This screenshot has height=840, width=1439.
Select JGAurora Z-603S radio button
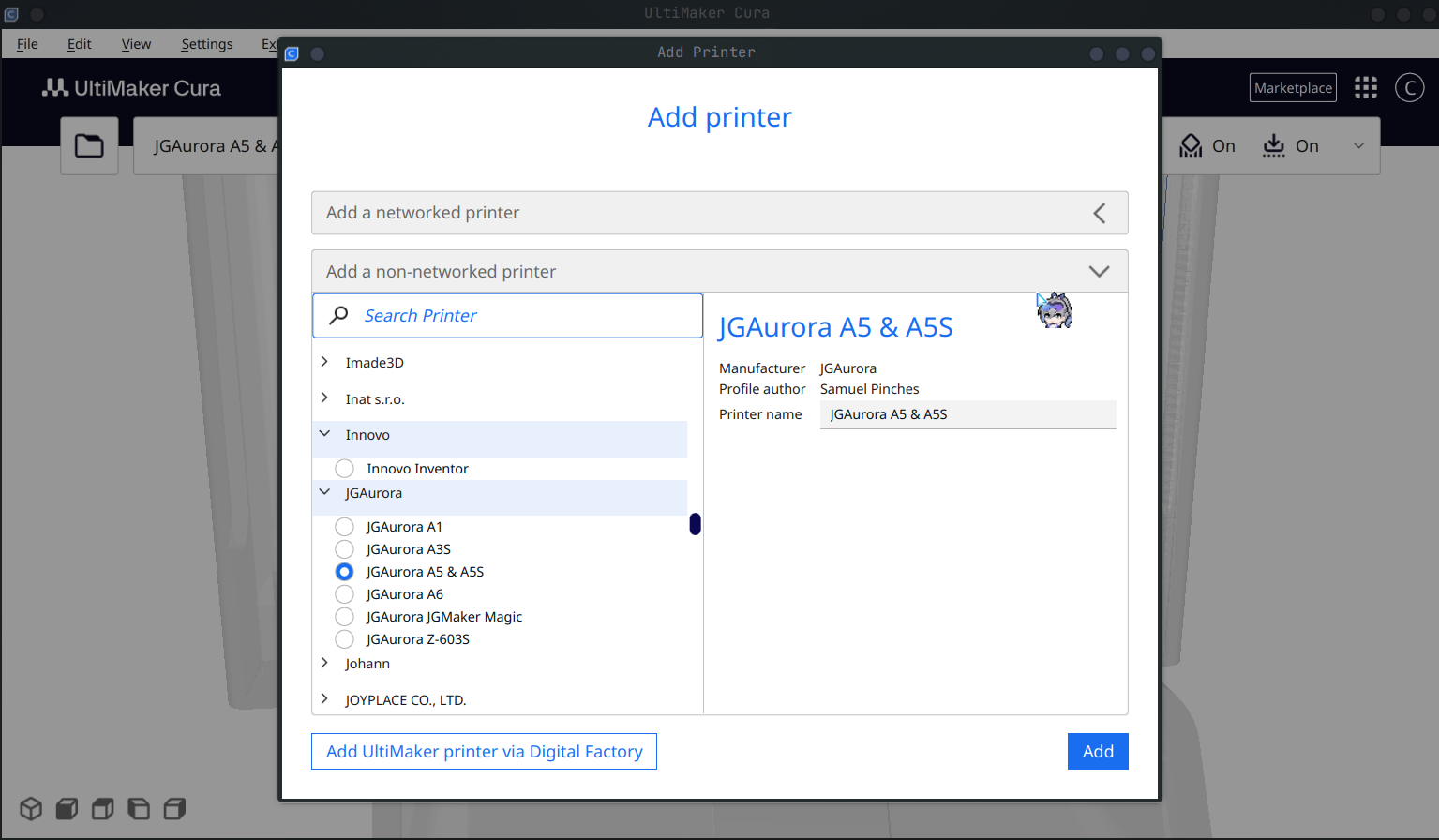tap(344, 639)
